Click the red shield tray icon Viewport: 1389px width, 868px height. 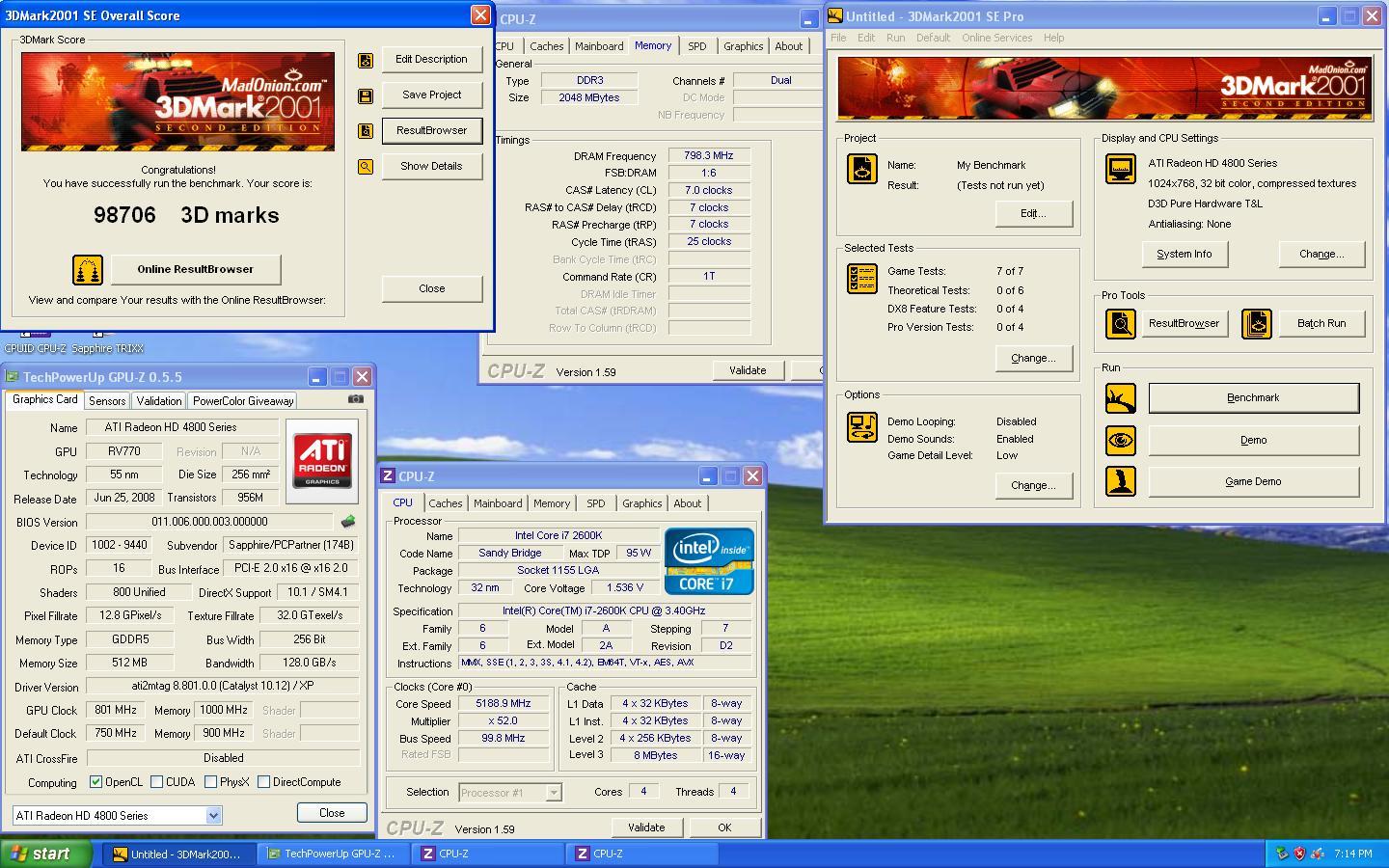1299,854
